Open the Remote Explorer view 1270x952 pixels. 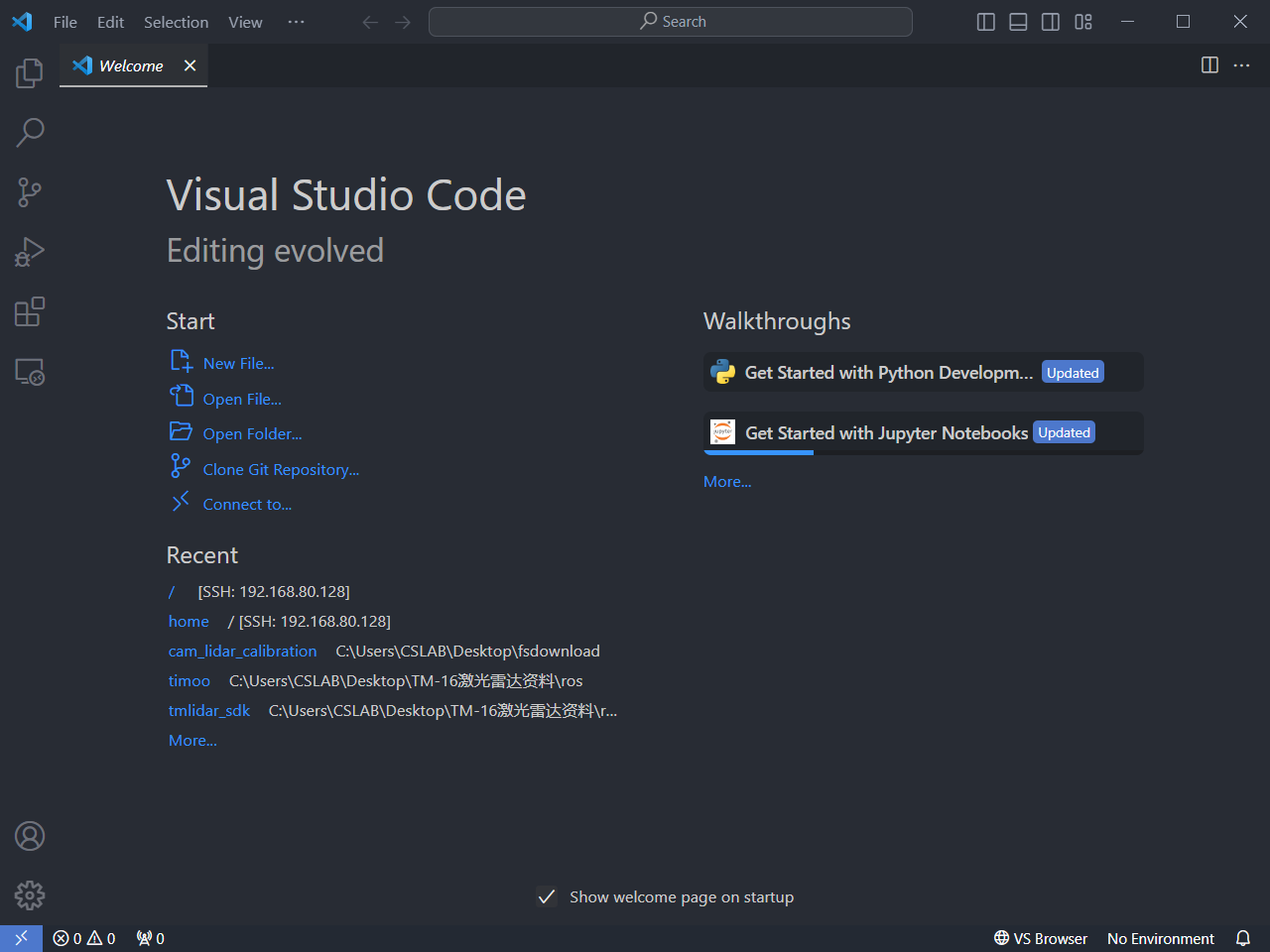[30, 372]
